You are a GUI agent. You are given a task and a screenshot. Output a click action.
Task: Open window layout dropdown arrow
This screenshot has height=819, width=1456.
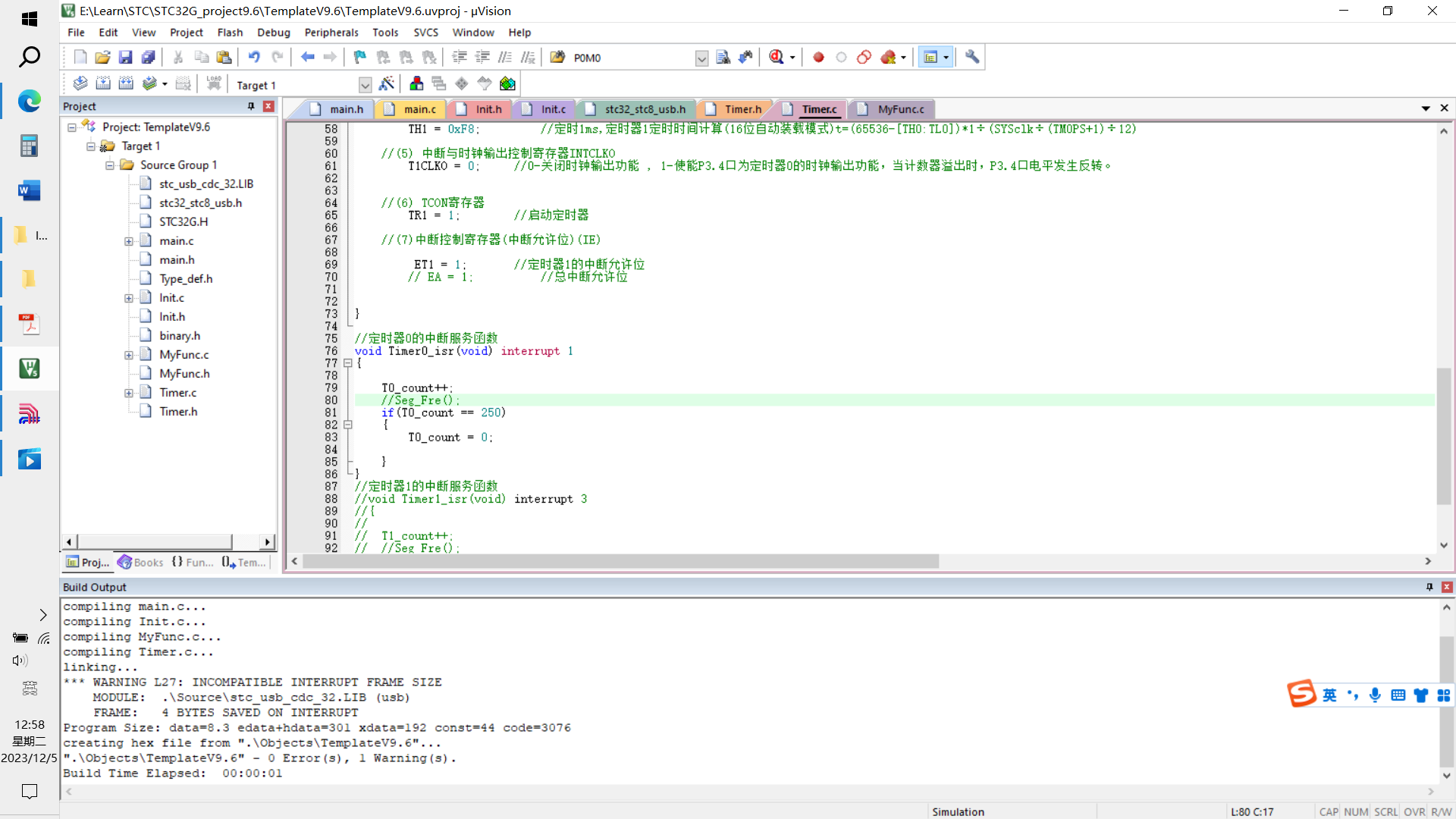[x=946, y=58]
